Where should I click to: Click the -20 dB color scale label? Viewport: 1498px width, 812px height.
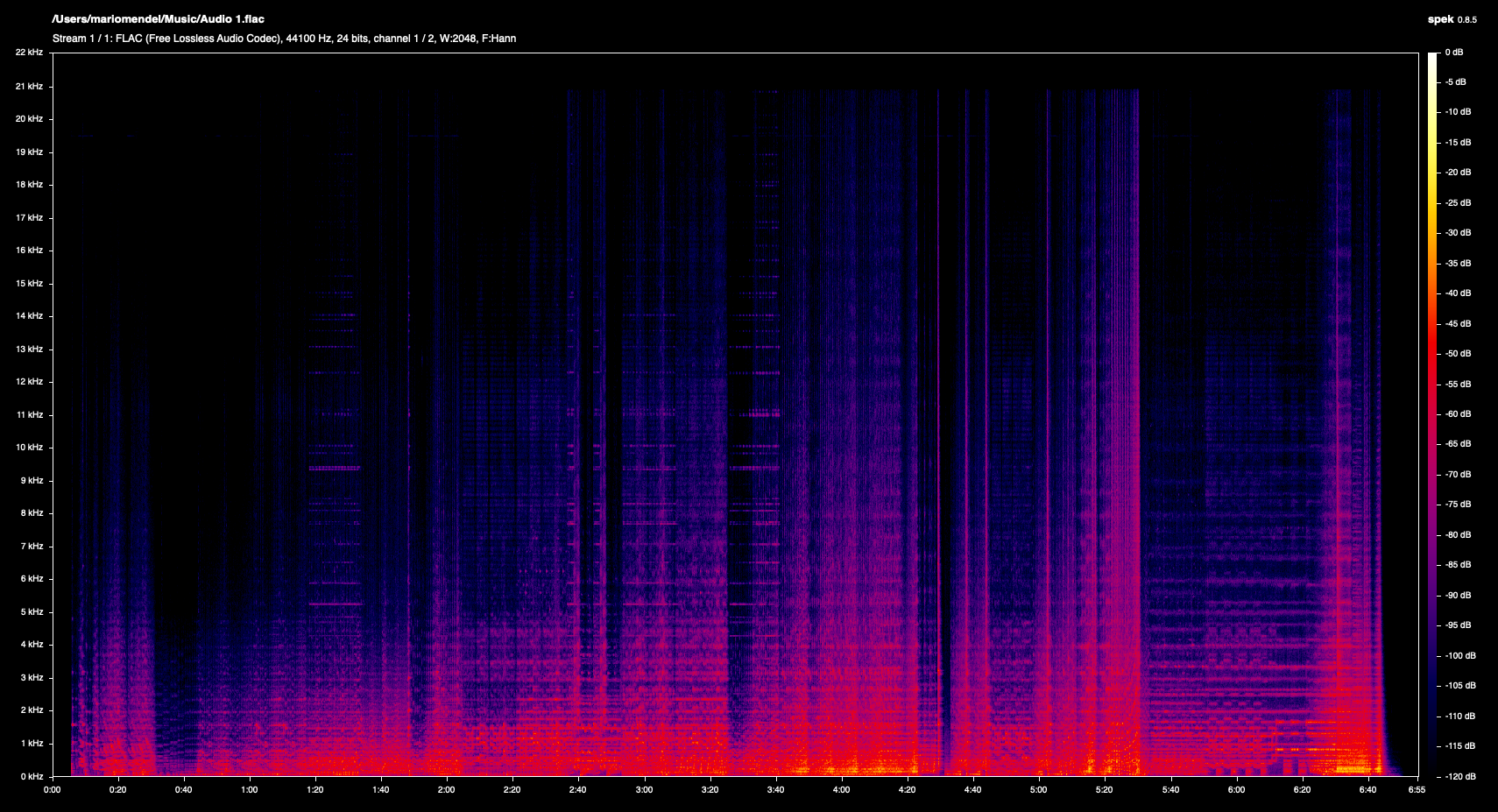point(1459,173)
